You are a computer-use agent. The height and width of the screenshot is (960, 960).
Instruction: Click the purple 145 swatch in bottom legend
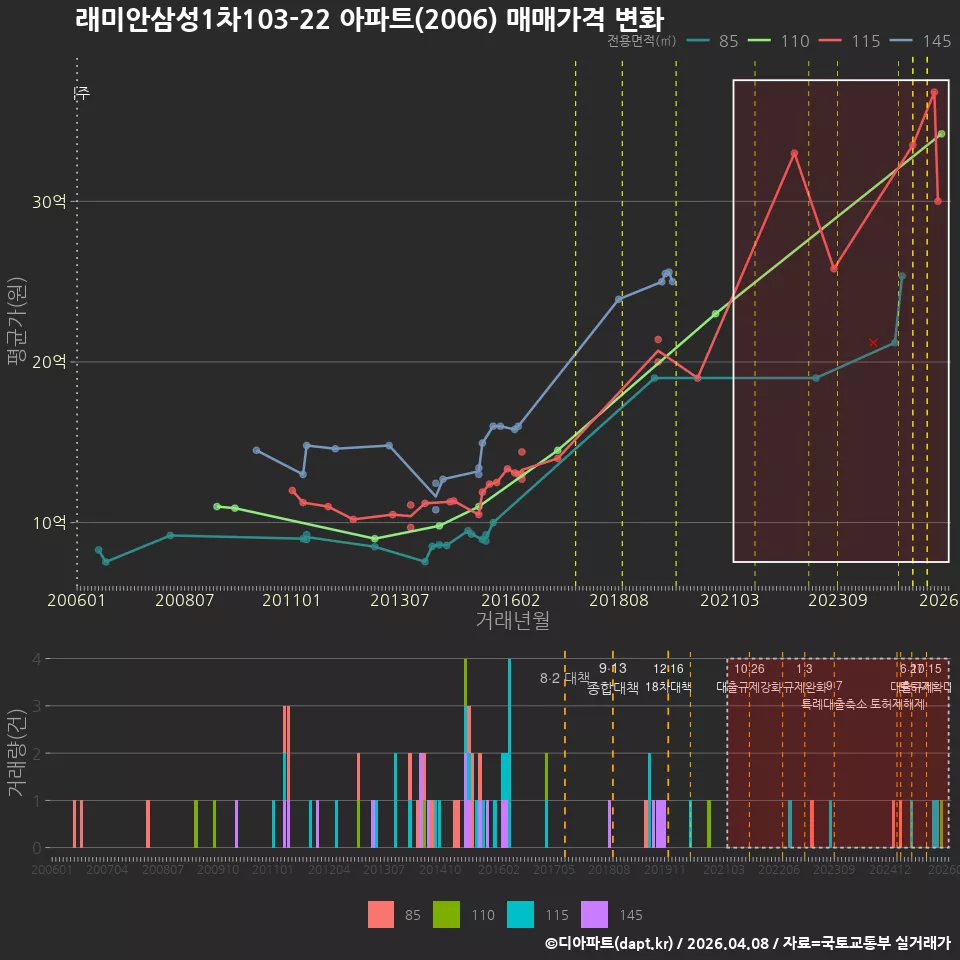(x=594, y=915)
